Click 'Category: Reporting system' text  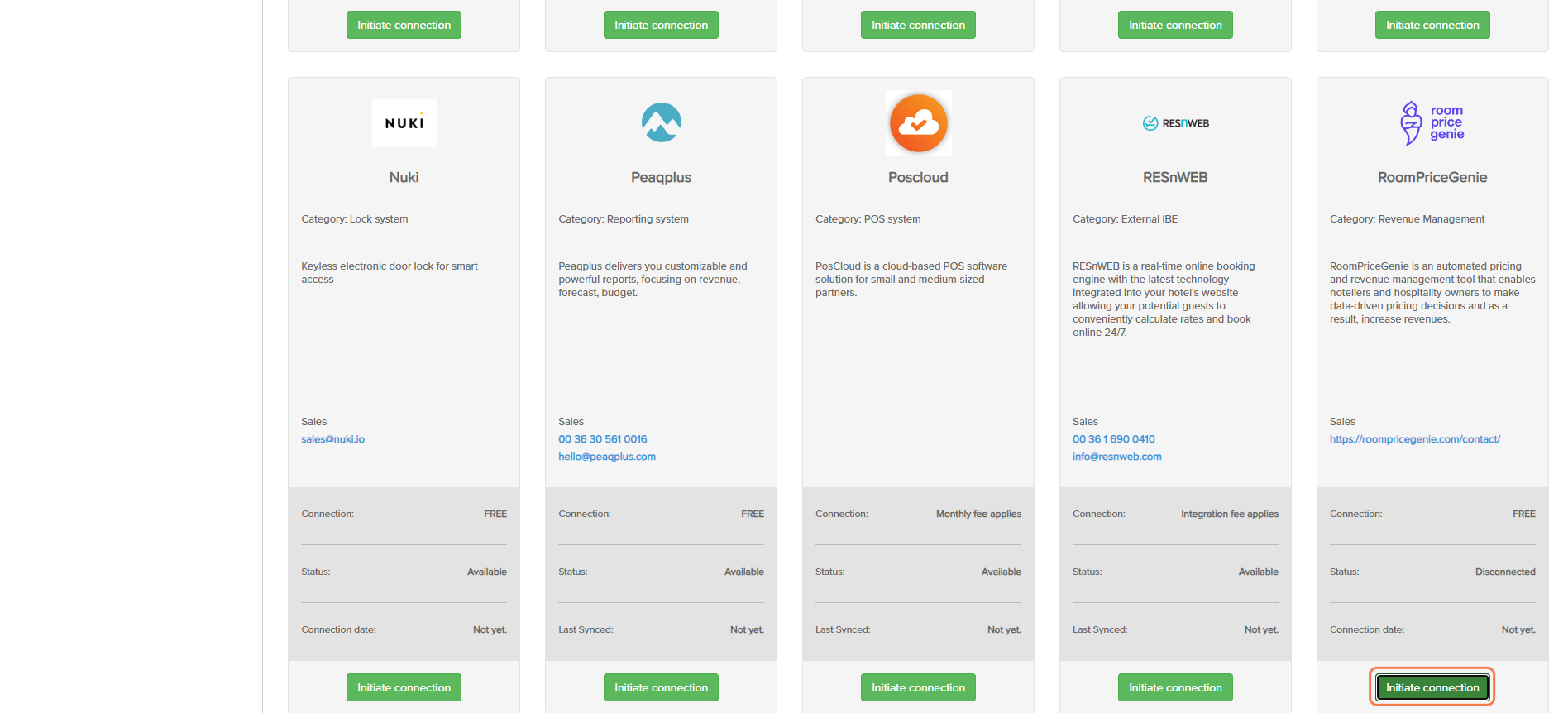point(623,219)
